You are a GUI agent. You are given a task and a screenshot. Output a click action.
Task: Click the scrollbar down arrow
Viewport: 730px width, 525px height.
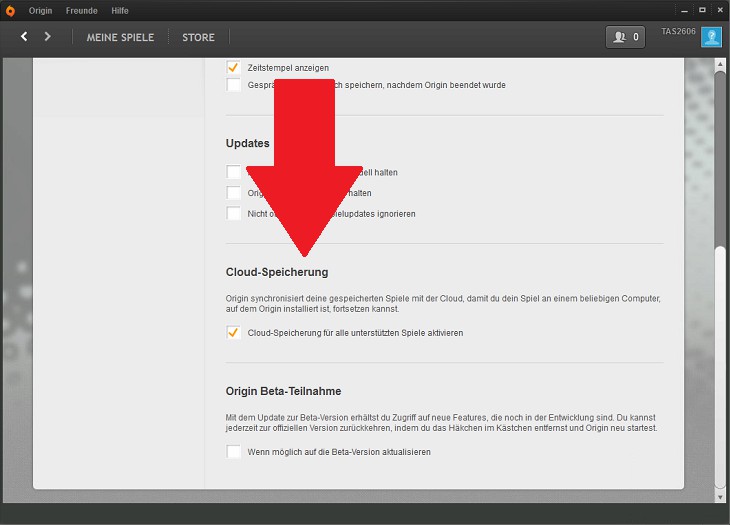pos(720,496)
